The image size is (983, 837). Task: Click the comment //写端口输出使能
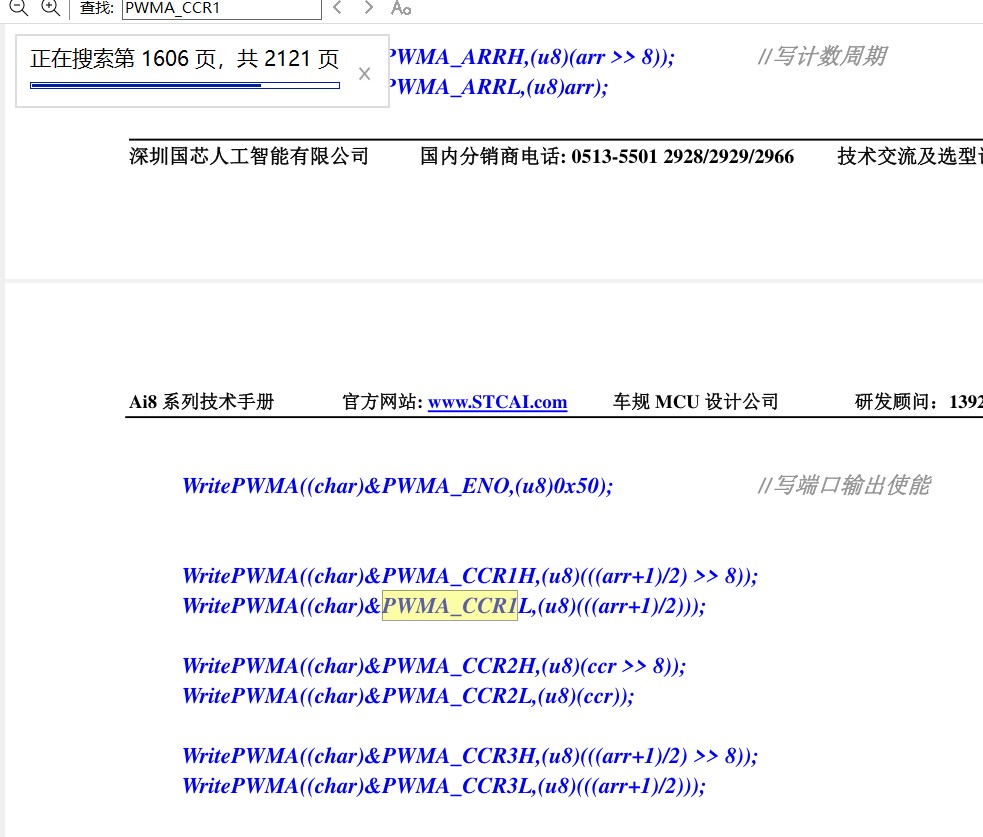pos(844,485)
